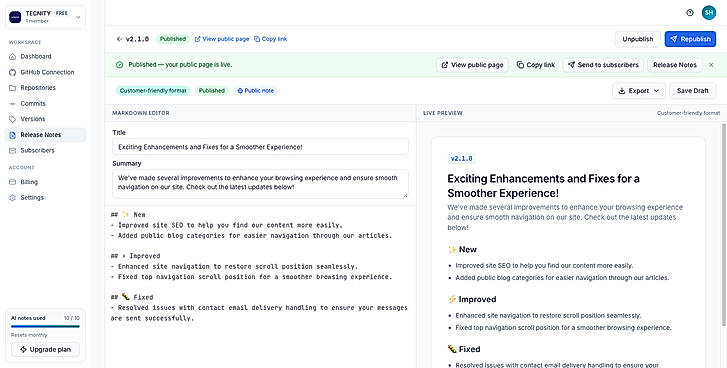Open Settings under Account
Image resolution: width=727 pixels, height=368 pixels.
45,197
